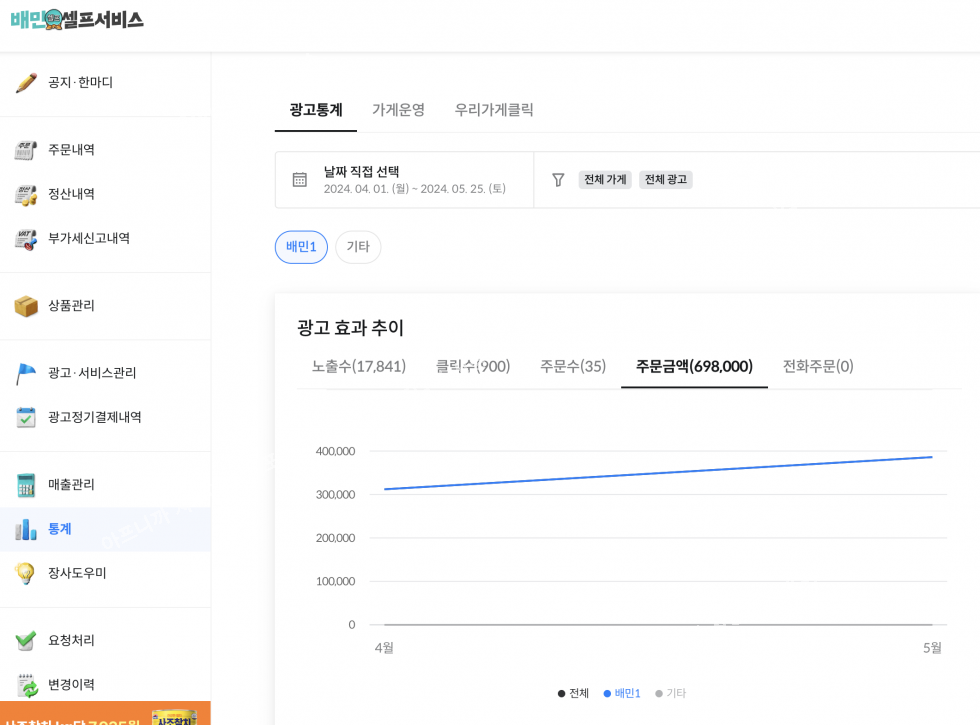Toggle the 기타 filter chip
980x725 pixels.
[x=358, y=247]
